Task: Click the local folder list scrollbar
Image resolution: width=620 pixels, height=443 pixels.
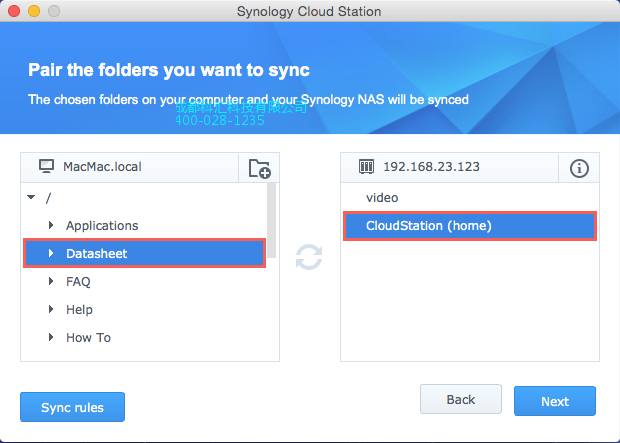Action: (x=271, y=220)
